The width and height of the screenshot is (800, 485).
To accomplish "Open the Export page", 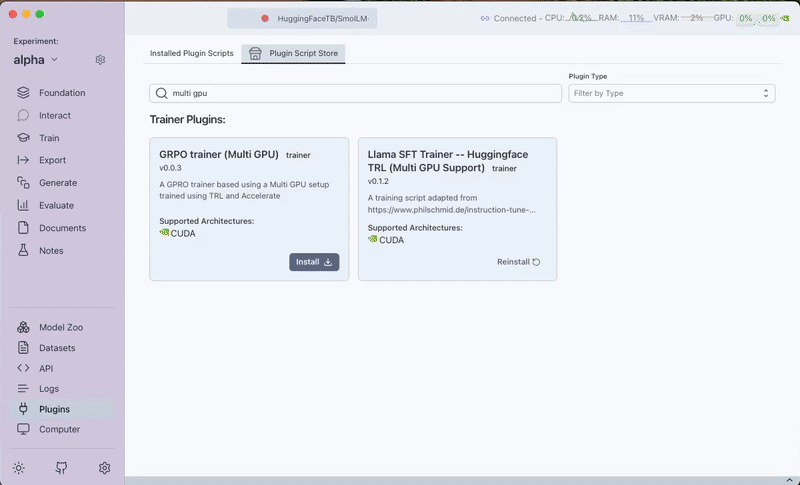I will pyautogui.click(x=52, y=160).
